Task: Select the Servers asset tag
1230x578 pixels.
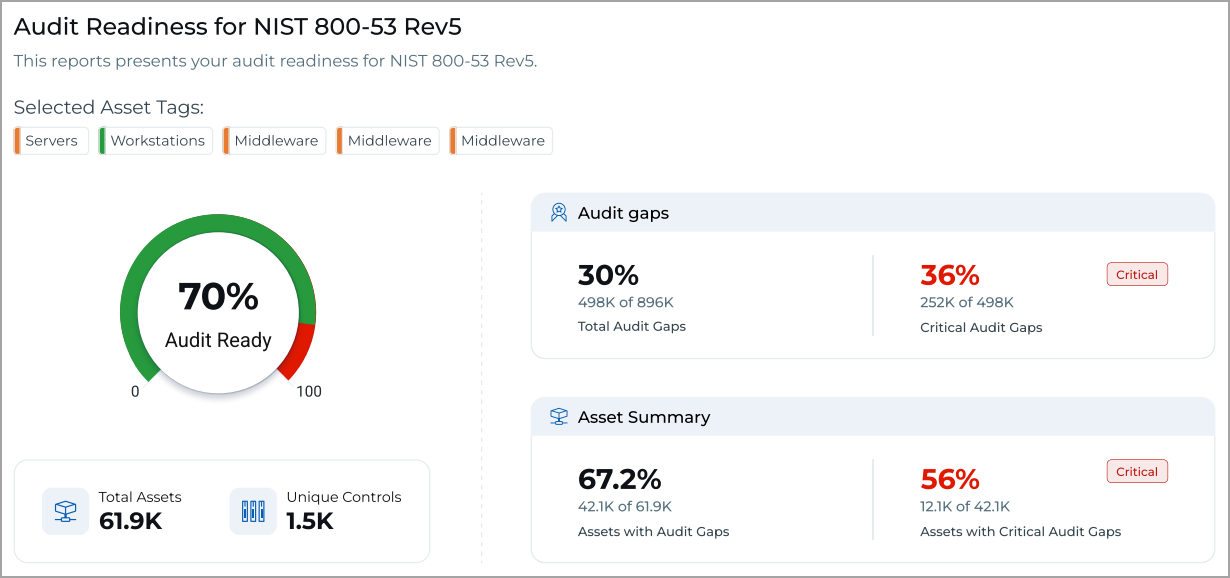Action: click(x=51, y=141)
